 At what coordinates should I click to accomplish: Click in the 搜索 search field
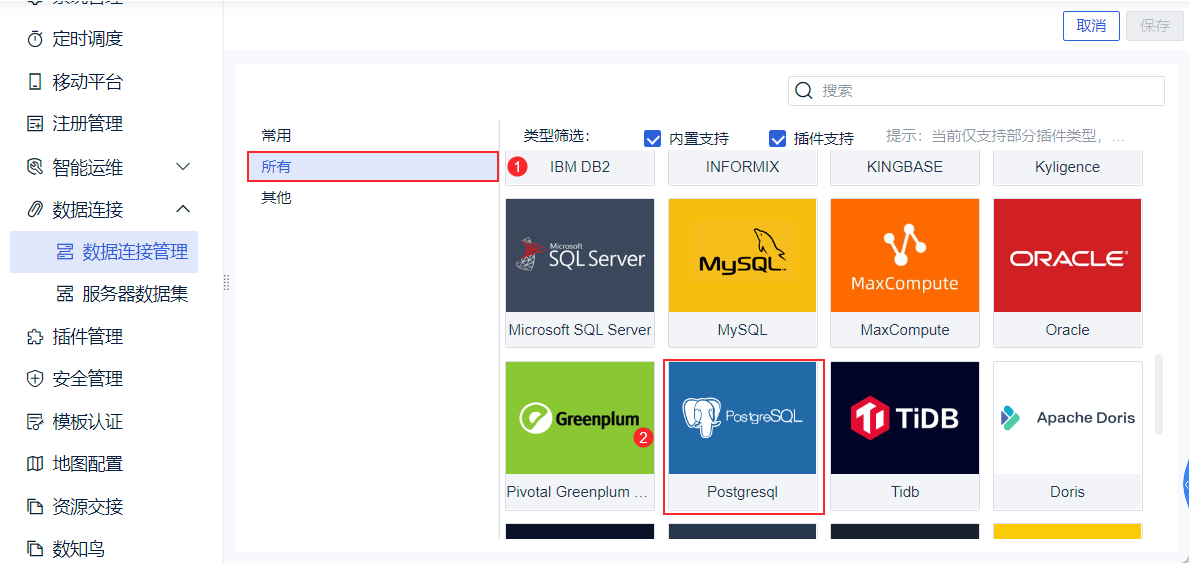(x=977, y=91)
